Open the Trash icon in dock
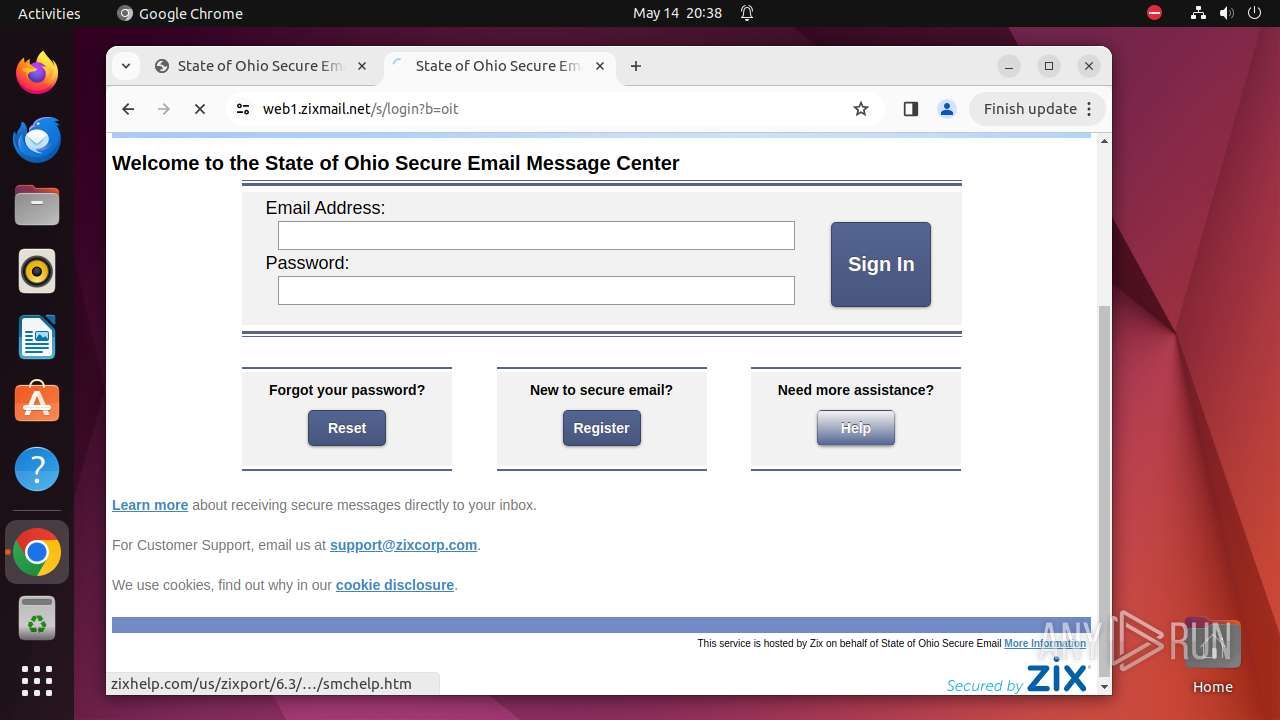The height and width of the screenshot is (720, 1280). 37,618
